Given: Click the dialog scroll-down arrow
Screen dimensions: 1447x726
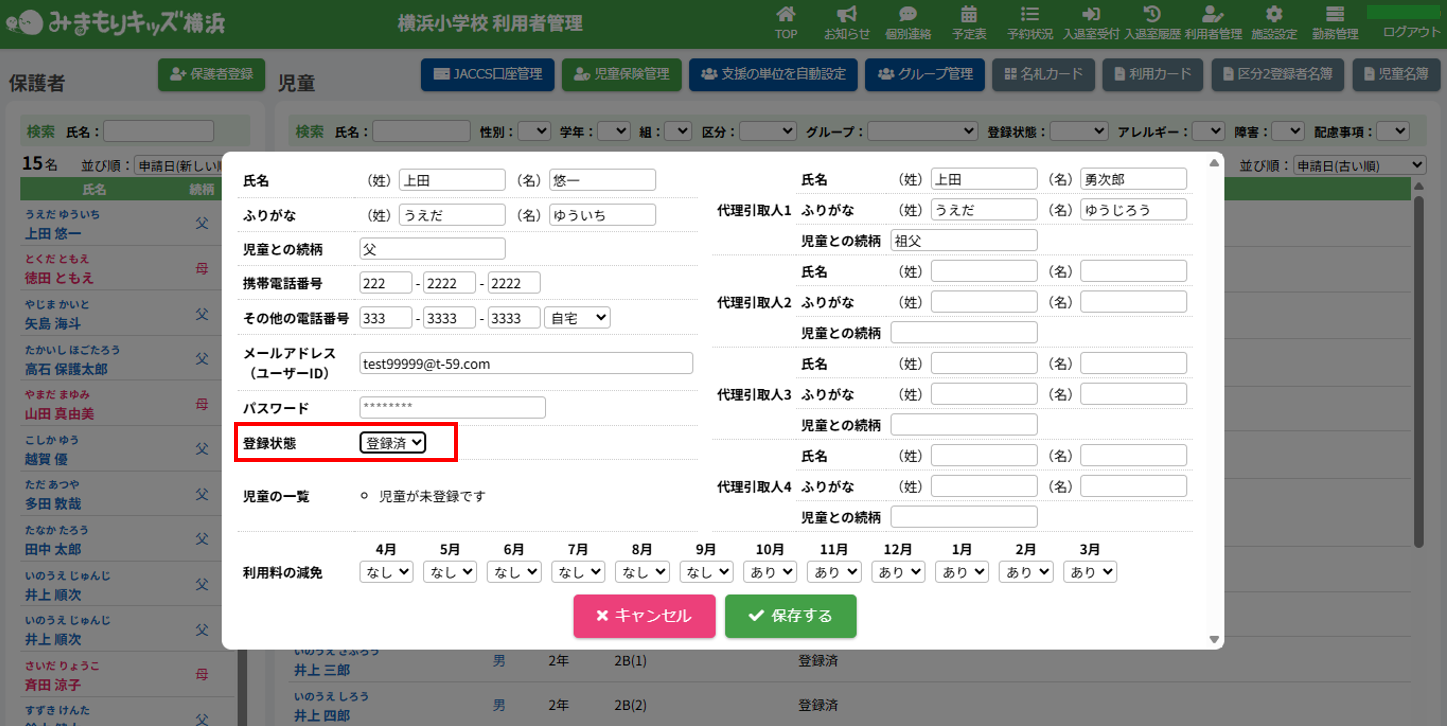Looking at the screenshot, I should tap(1215, 640).
